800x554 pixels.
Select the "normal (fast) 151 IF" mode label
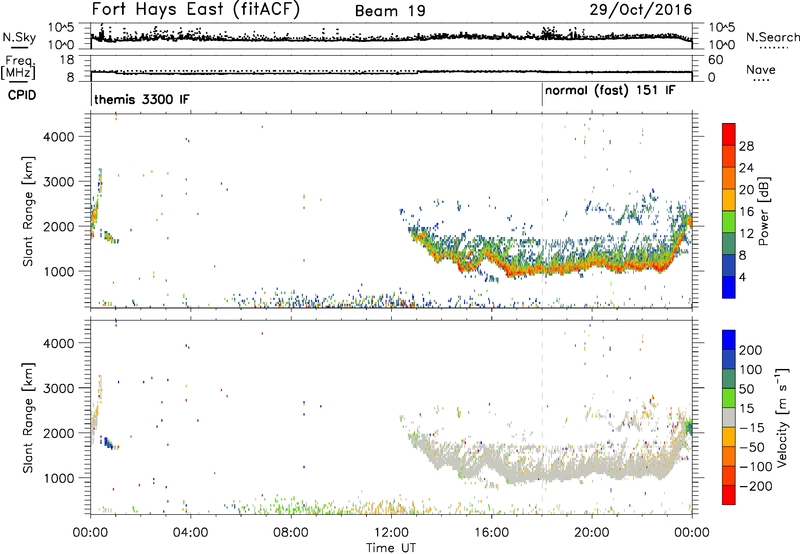610,91
